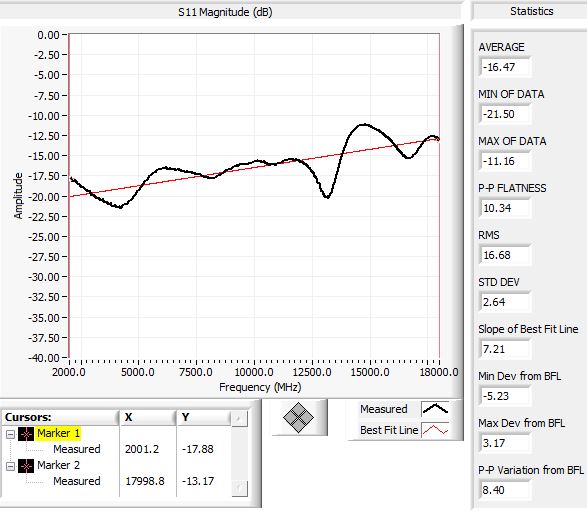
Task: Collapse the Marker 2 tree node
Action: click(10, 466)
